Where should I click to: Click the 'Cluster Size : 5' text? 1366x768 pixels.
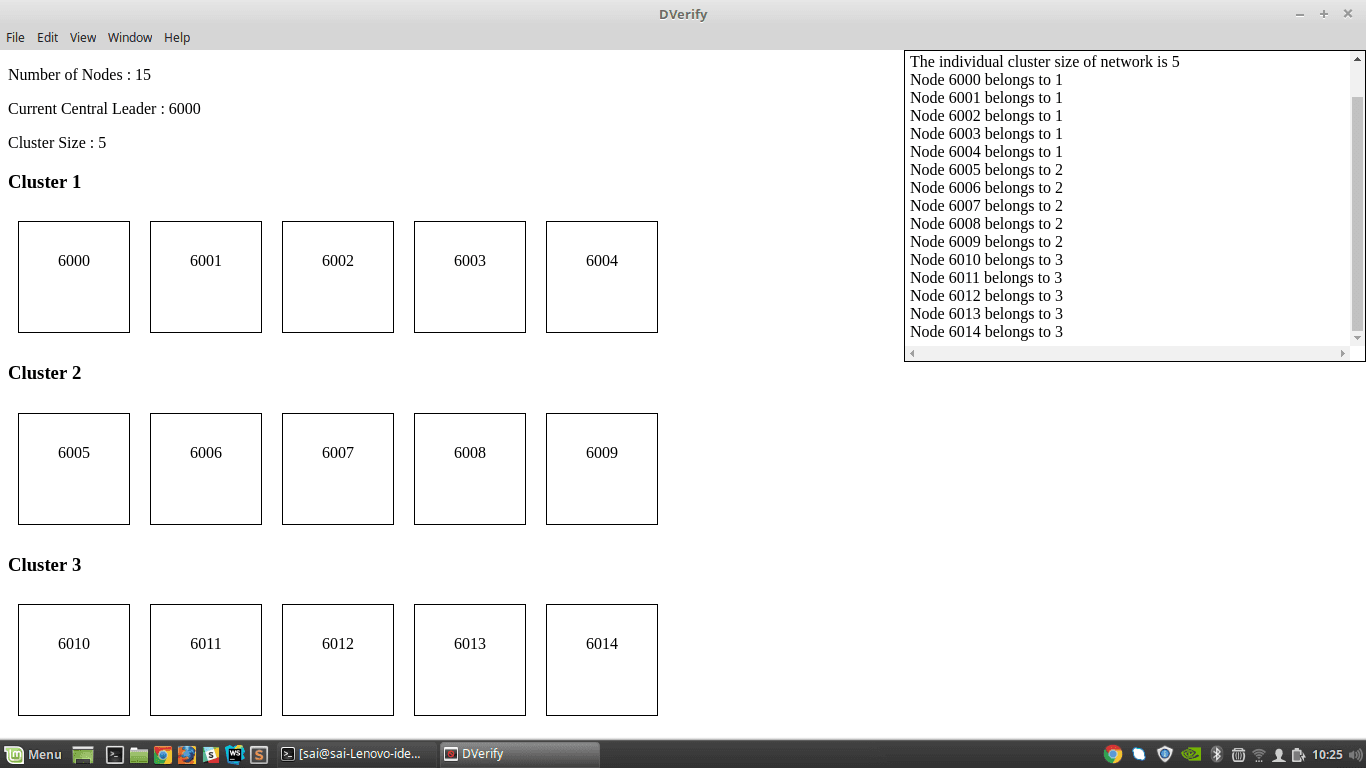pyautogui.click(x=57, y=143)
